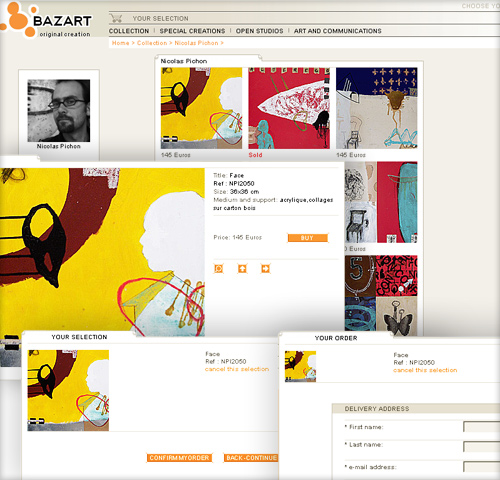Open the Special Creations menu
Screen dimensions: 500x480
click(x=192, y=31)
